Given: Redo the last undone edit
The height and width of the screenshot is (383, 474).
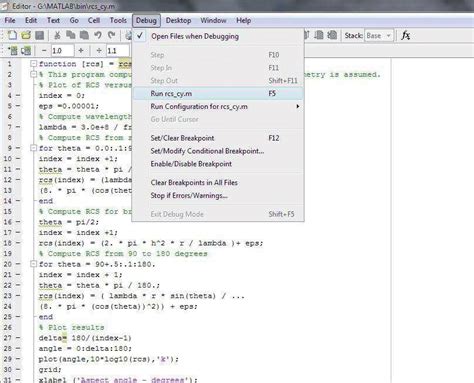Looking at the screenshot, I should point(111,35).
